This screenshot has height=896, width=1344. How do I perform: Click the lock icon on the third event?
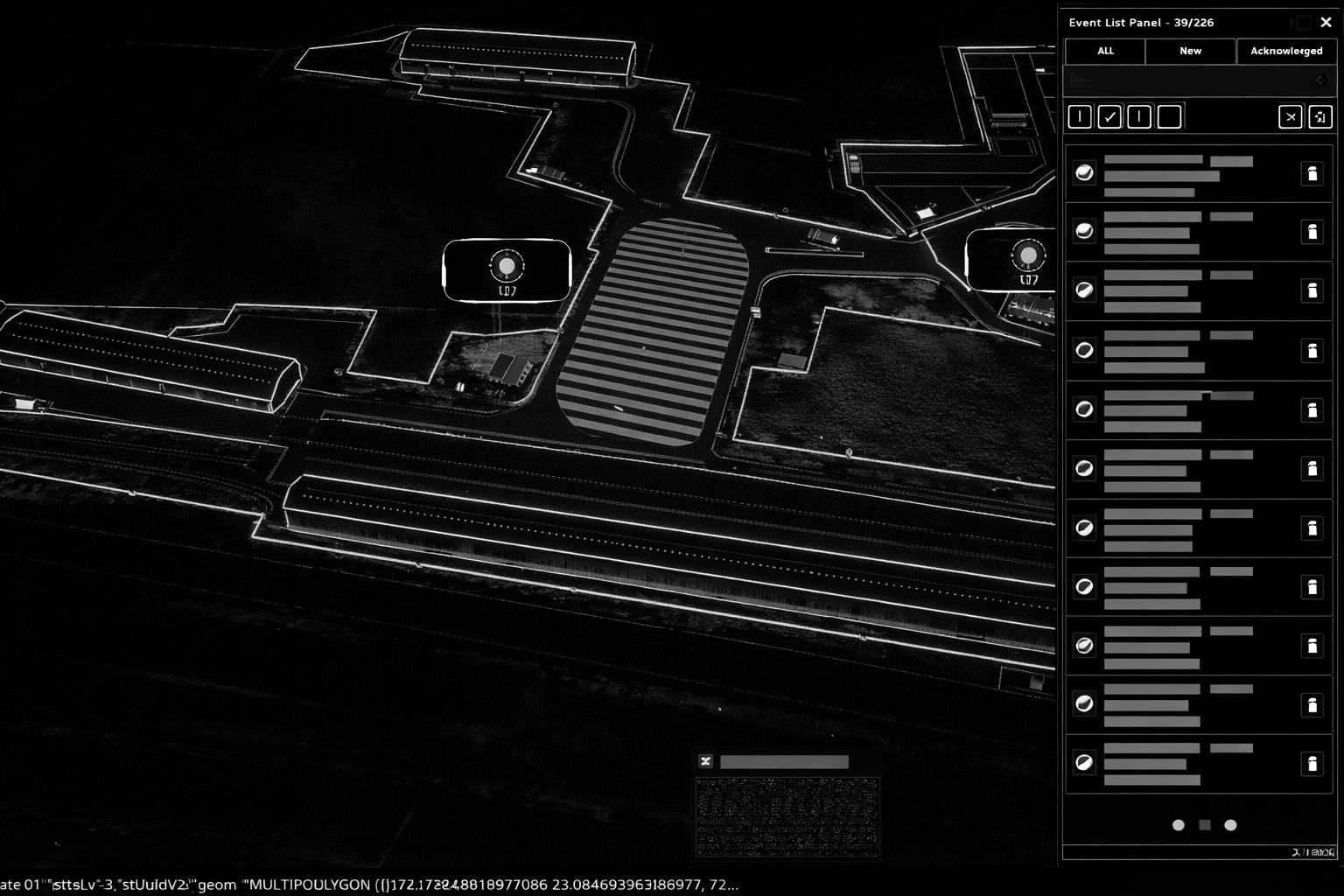point(1312,290)
